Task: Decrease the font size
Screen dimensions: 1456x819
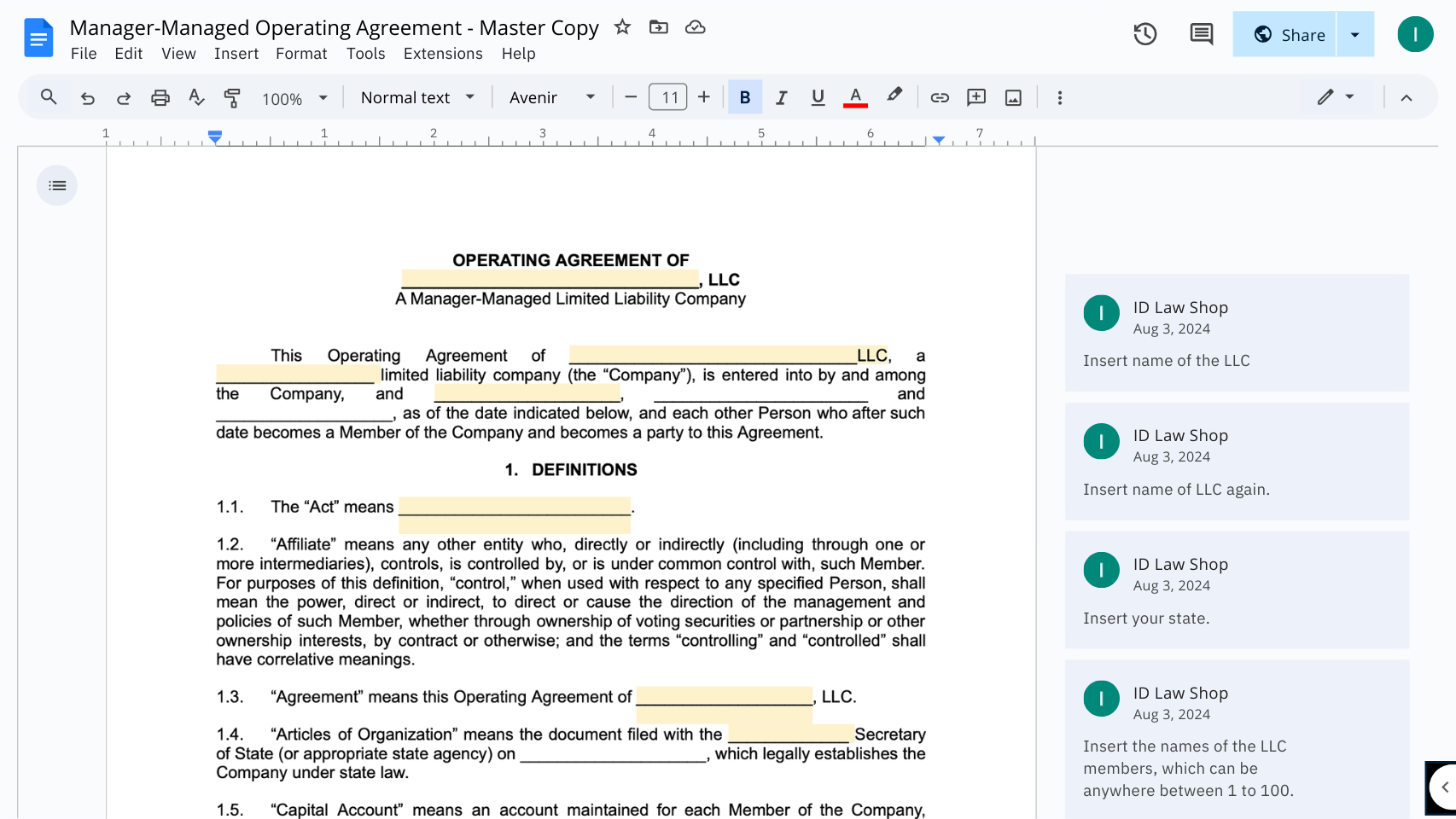Action: click(x=631, y=97)
